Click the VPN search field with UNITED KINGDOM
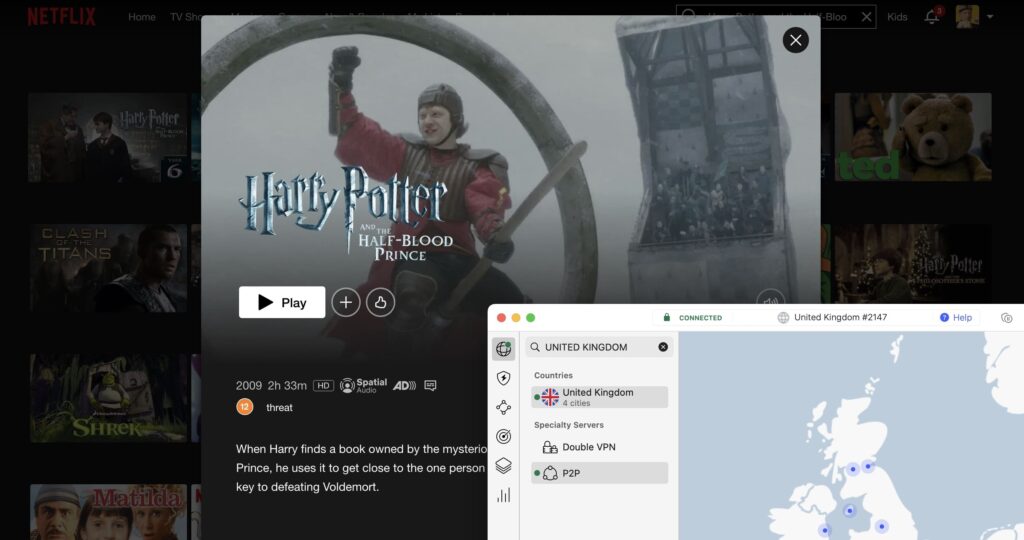Image resolution: width=1024 pixels, height=540 pixels. pyautogui.click(x=599, y=347)
